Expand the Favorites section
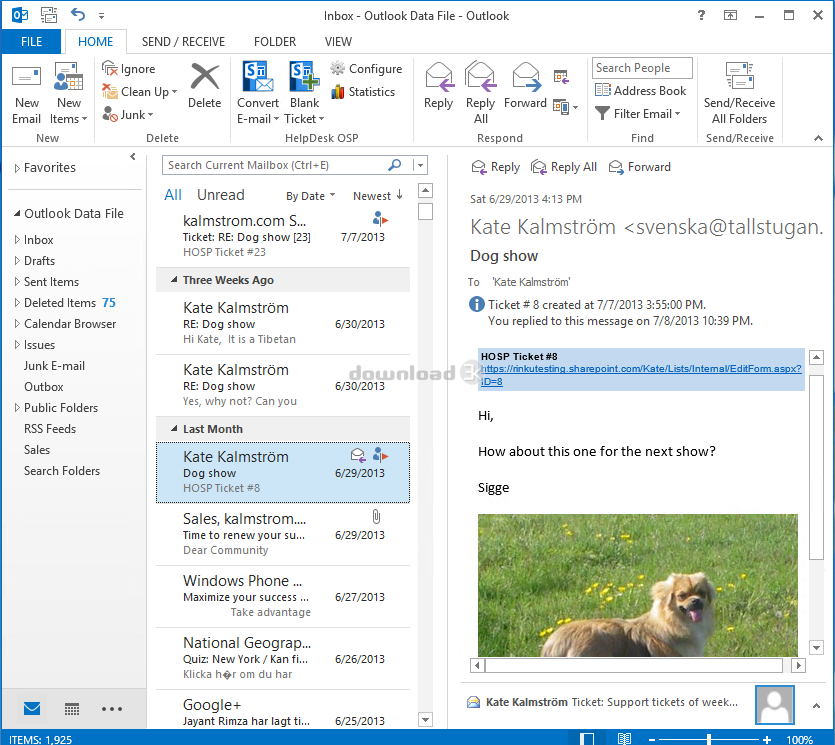835x745 pixels. click(x=17, y=168)
